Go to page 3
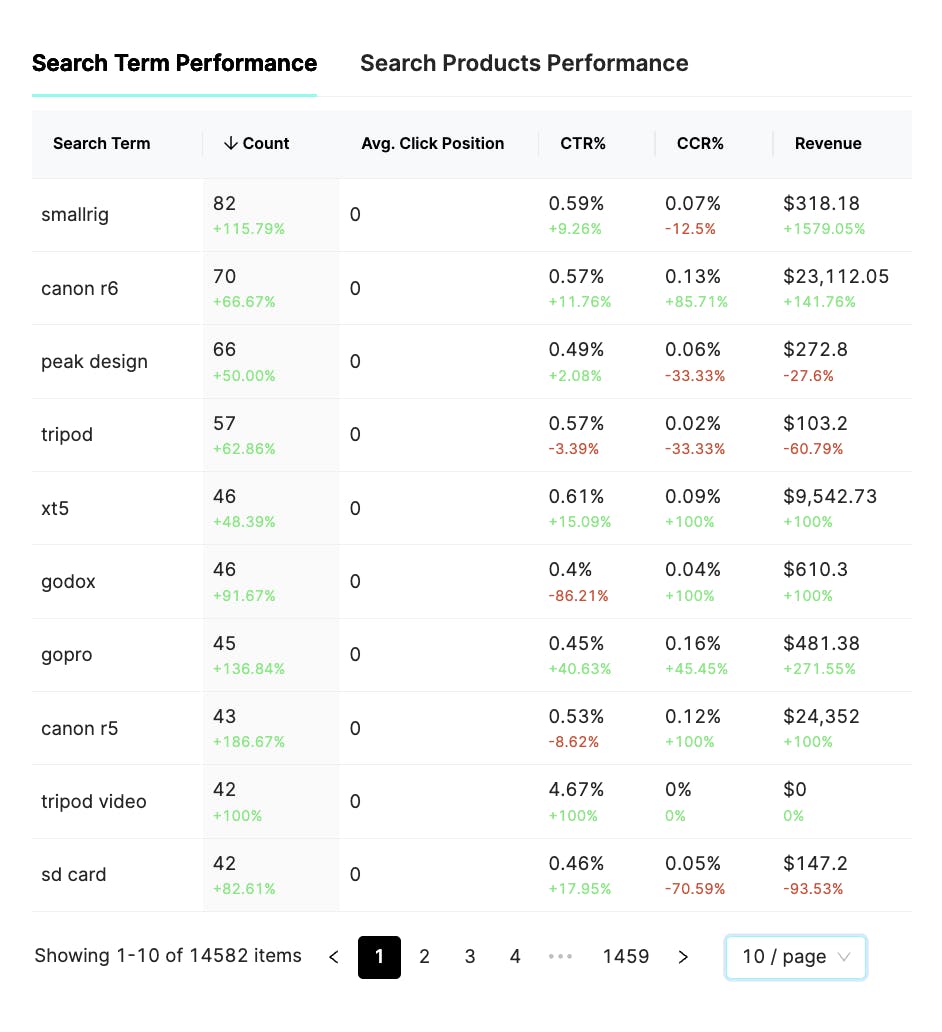 [x=470, y=957]
